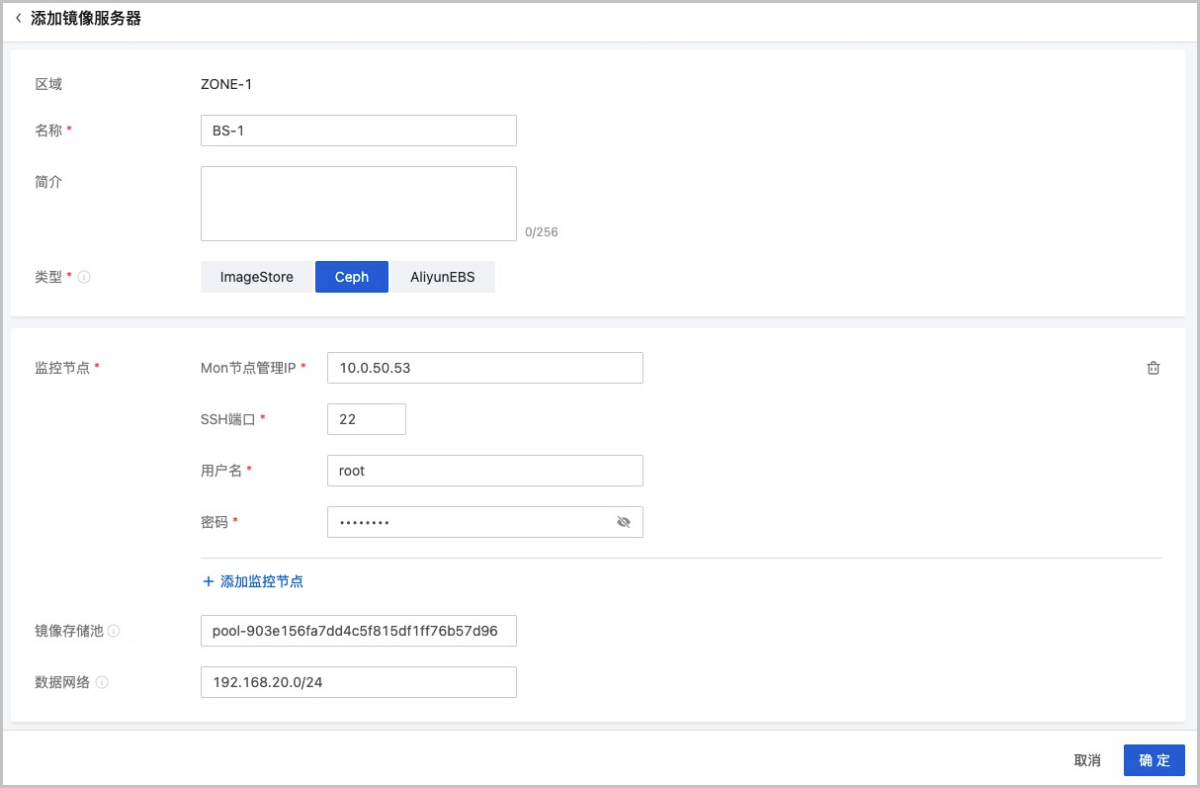Click the 镜像存储池 pool name field
The image size is (1200, 788).
click(358, 631)
